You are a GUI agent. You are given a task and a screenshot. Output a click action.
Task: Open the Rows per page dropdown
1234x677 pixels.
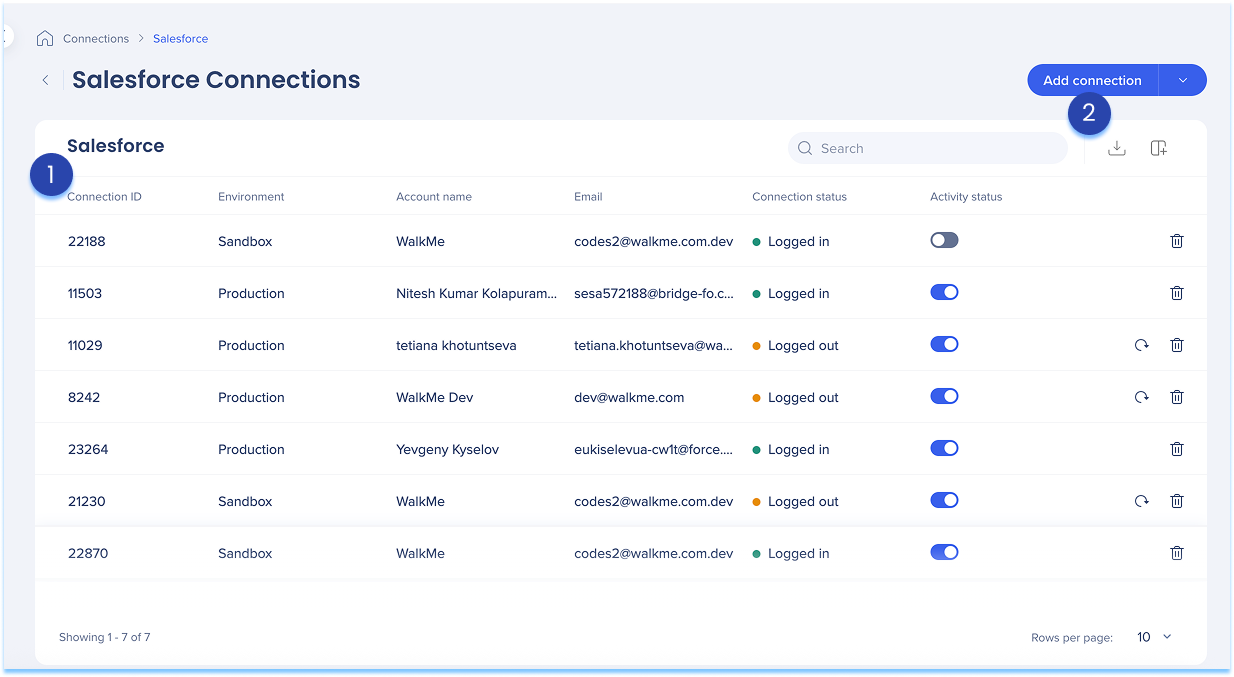tap(1153, 637)
